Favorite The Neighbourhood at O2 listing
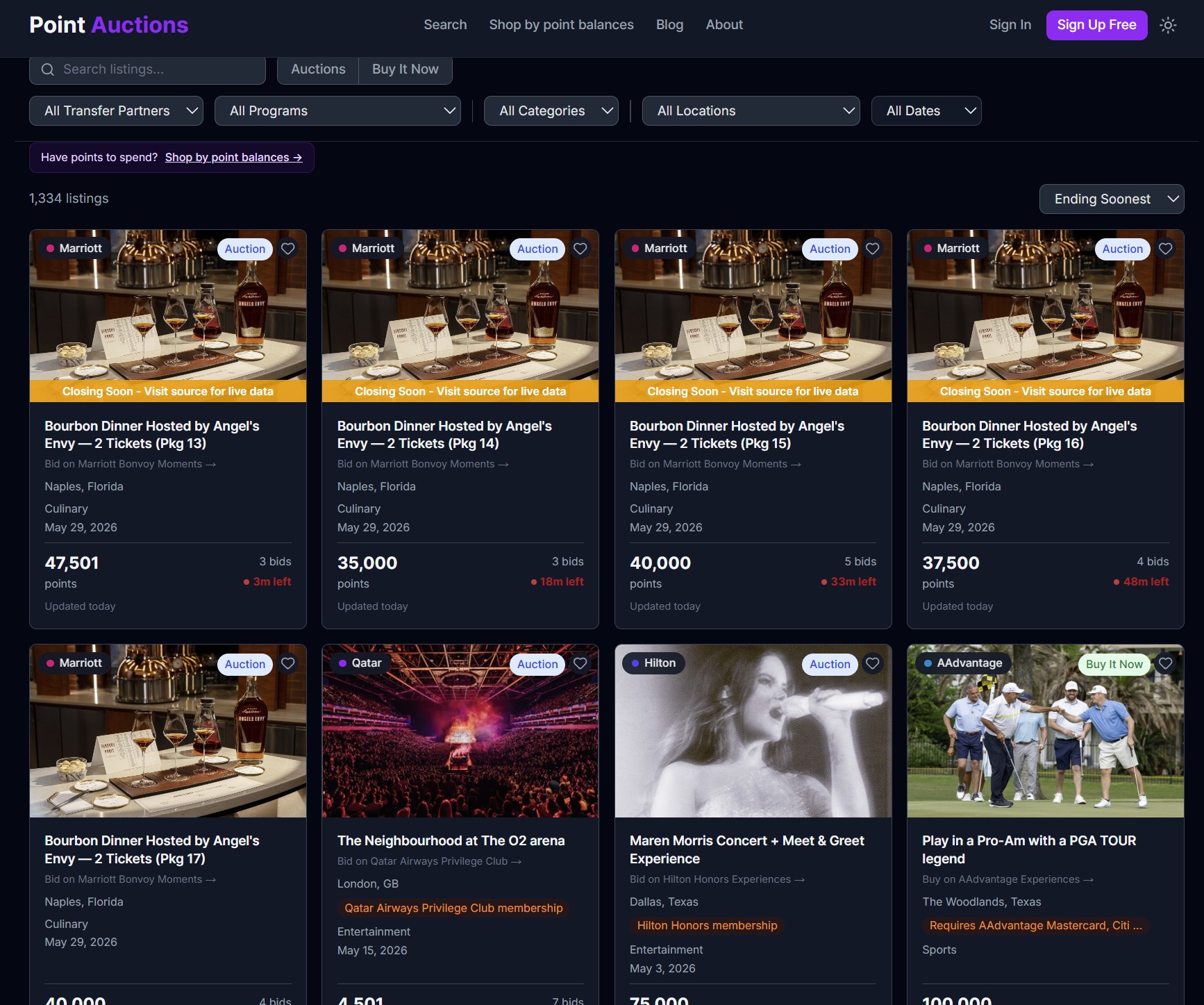The width and height of the screenshot is (1204, 1005). 580,664
